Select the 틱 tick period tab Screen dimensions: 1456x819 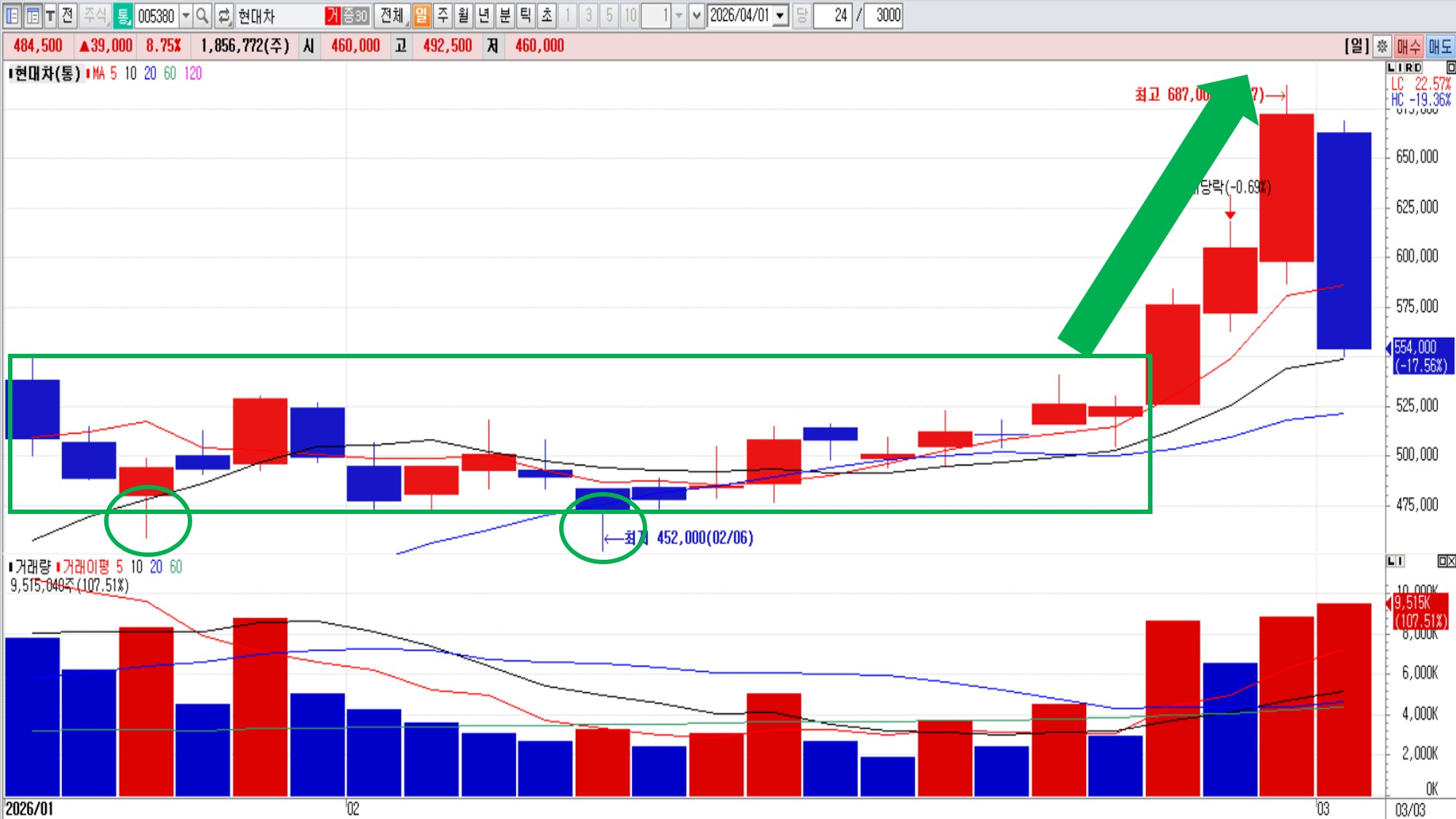tap(526, 15)
